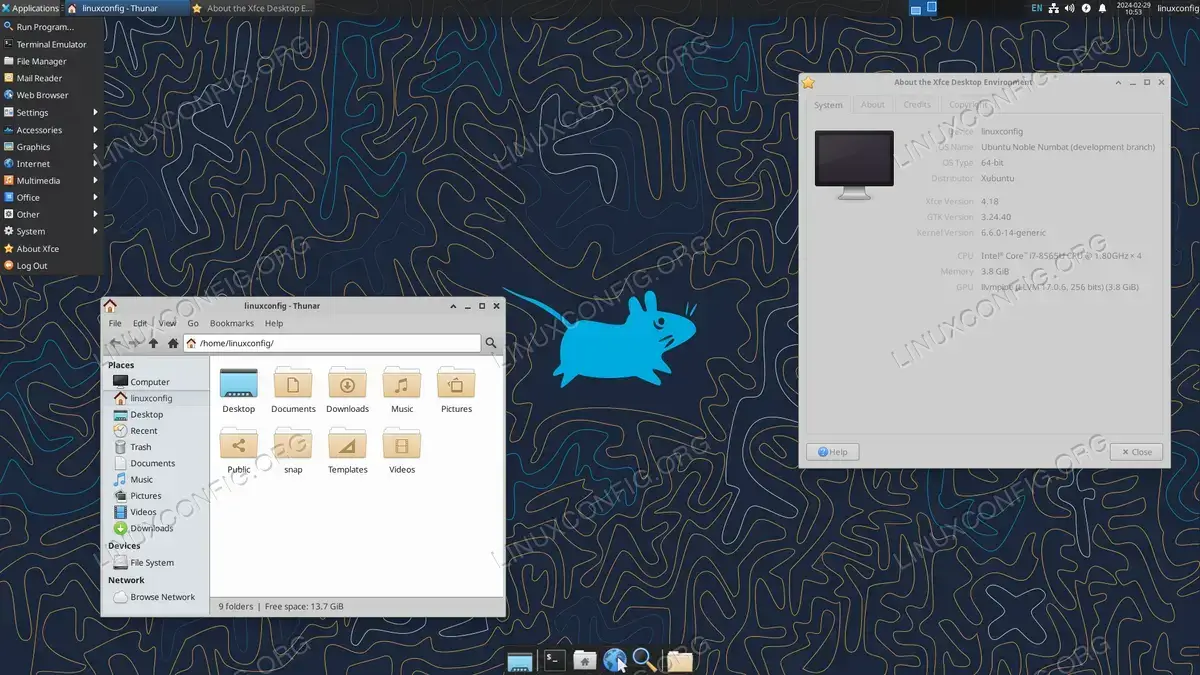The height and width of the screenshot is (675, 1200).
Task: Open the Show Desktop dock icon
Action: click(519, 660)
